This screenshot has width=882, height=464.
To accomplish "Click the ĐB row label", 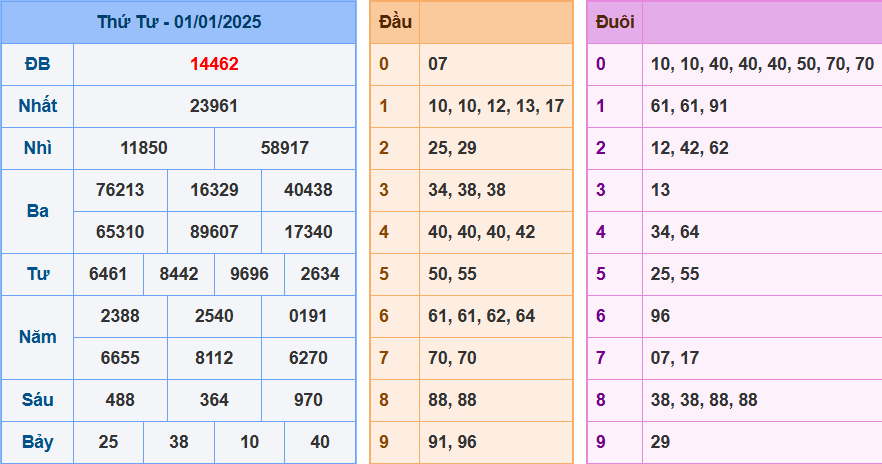I will tap(38, 64).
